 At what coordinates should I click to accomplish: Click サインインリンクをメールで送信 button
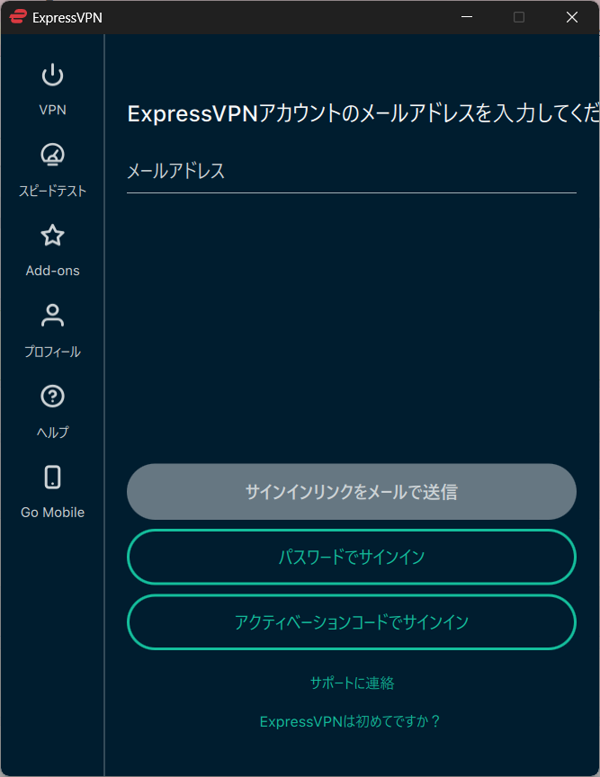click(351, 492)
